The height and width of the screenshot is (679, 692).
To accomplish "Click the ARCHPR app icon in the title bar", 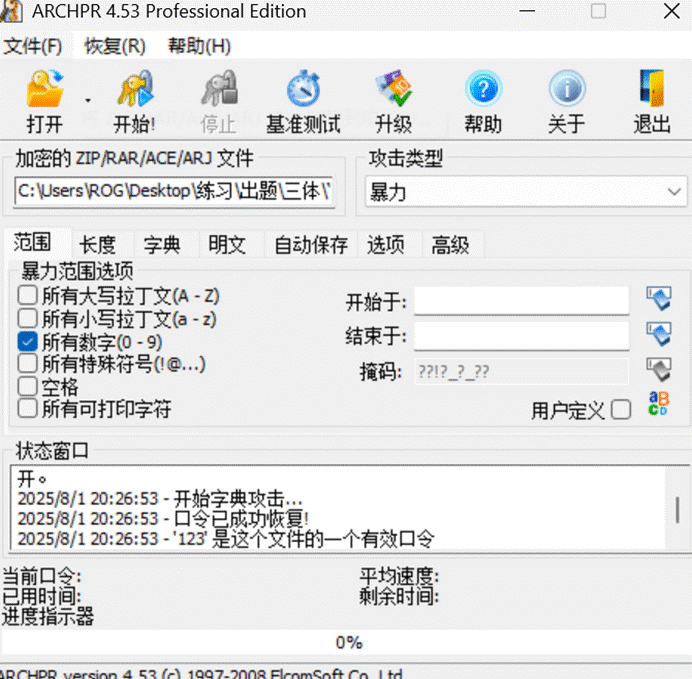I will (11, 11).
